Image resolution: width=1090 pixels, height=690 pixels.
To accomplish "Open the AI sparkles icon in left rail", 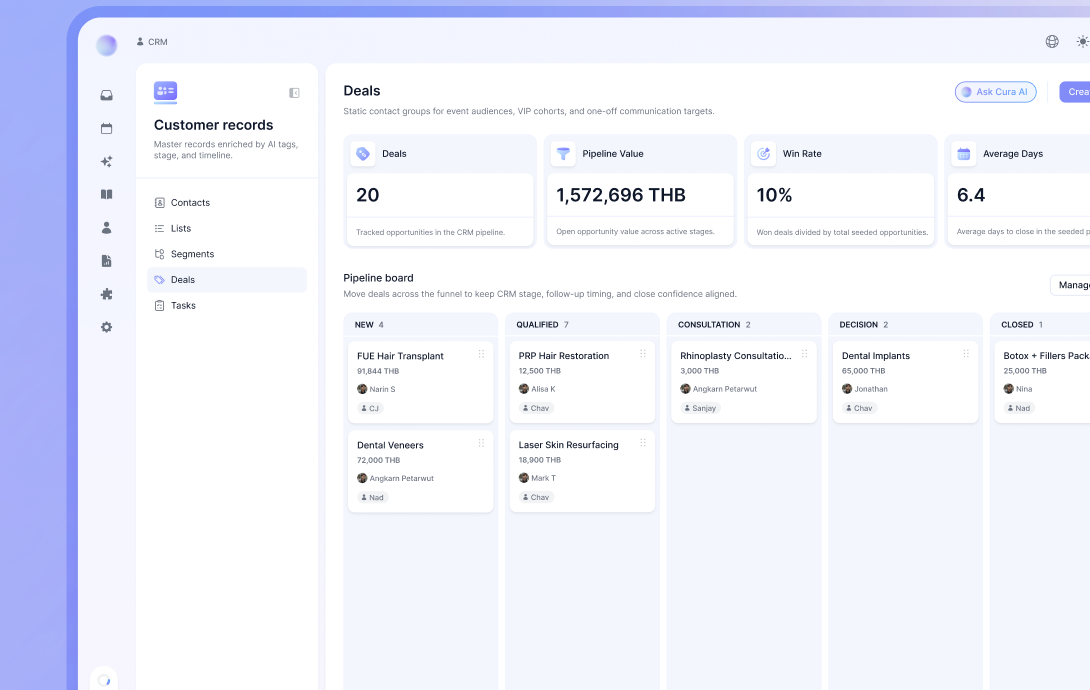I will pos(106,161).
